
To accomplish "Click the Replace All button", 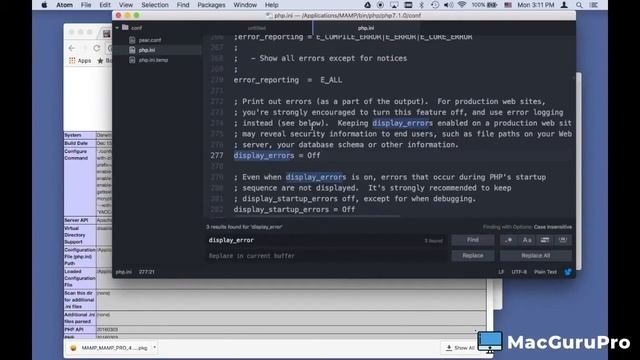I will (x=536, y=256).
